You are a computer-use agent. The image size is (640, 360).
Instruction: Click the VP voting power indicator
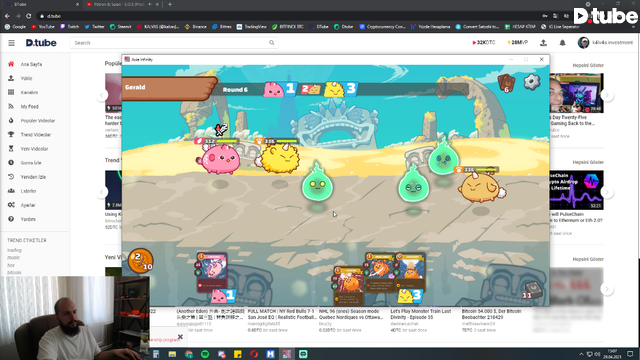point(517,42)
